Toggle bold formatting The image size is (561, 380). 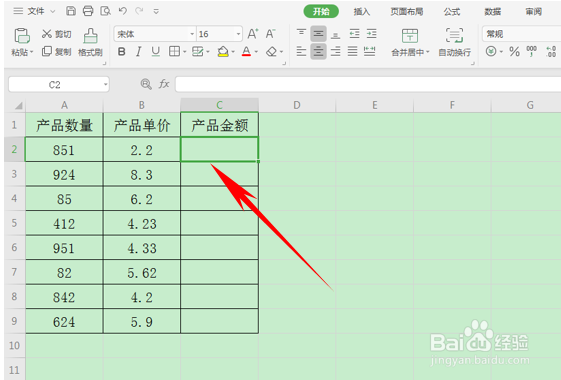(122, 52)
